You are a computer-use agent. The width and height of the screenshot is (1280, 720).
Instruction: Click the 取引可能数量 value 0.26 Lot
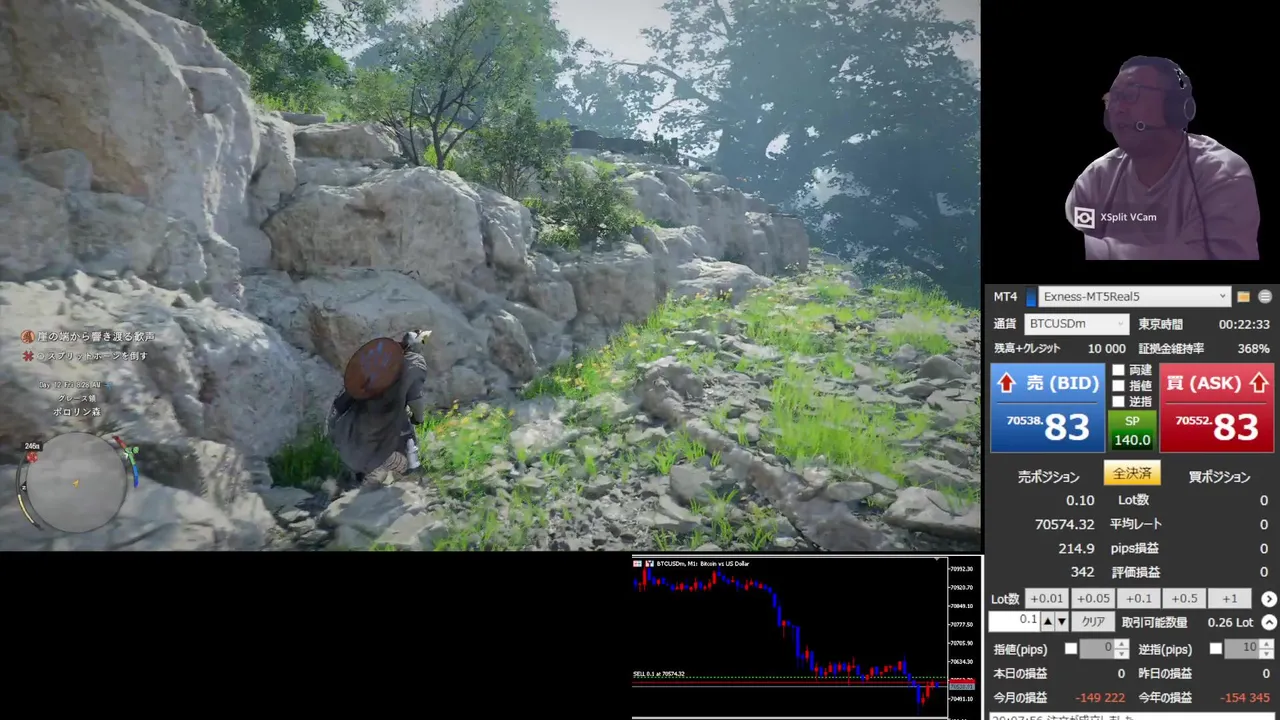pos(1230,622)
